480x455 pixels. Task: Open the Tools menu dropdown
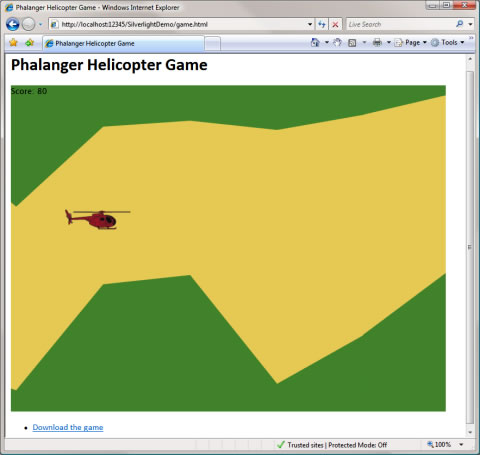448,43
